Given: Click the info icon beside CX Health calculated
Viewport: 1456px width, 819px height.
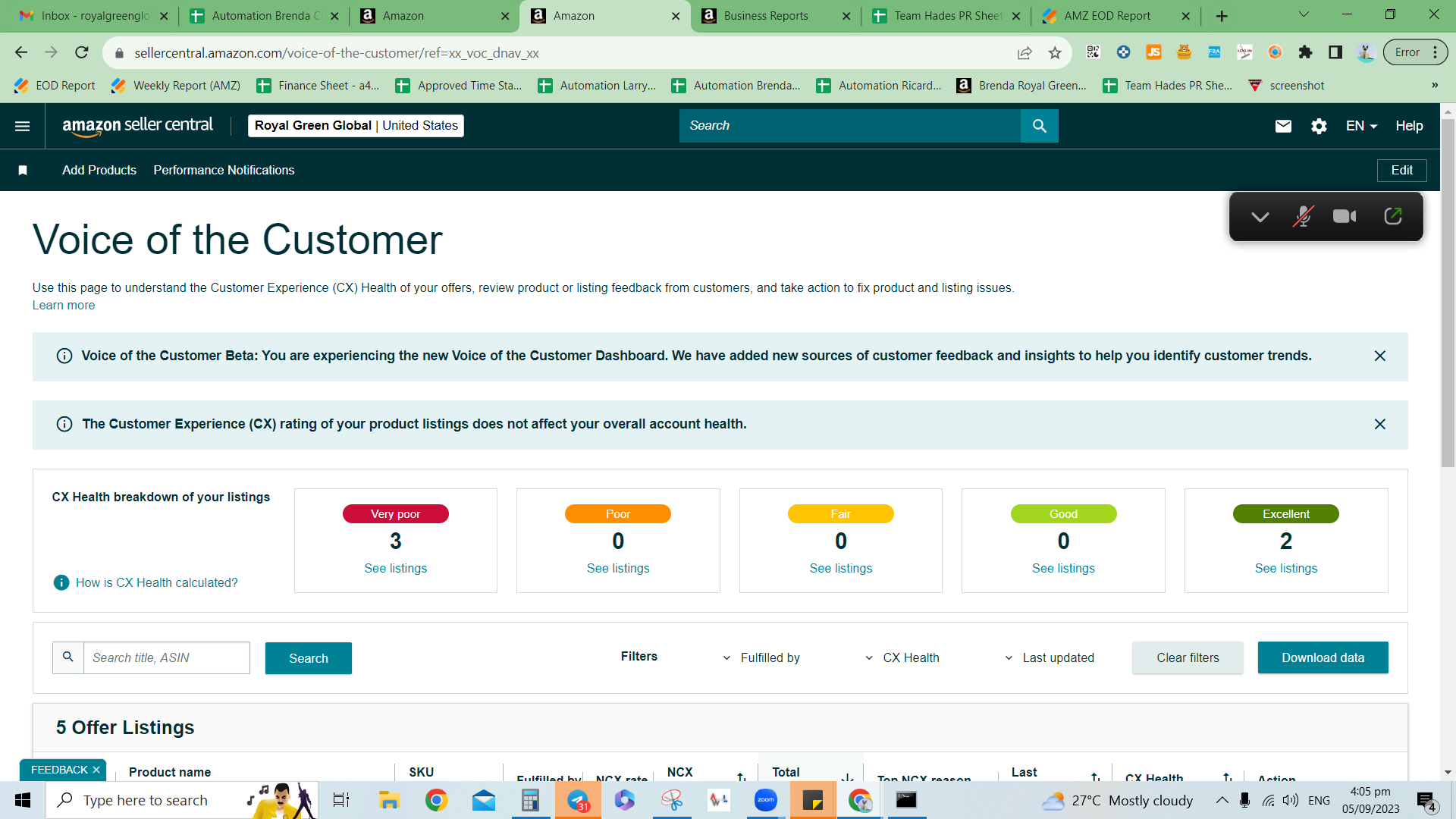Looking at the screenshot, I should 61,582.
